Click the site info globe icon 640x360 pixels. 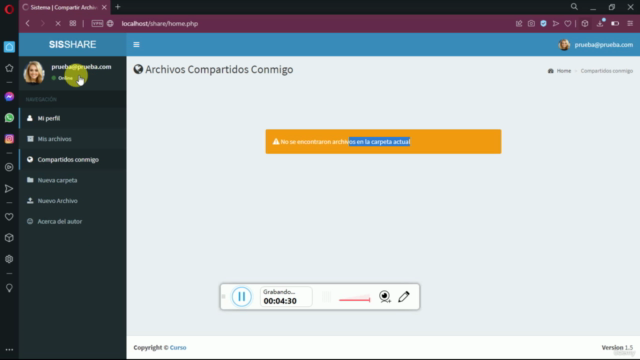tap(110, 24)
